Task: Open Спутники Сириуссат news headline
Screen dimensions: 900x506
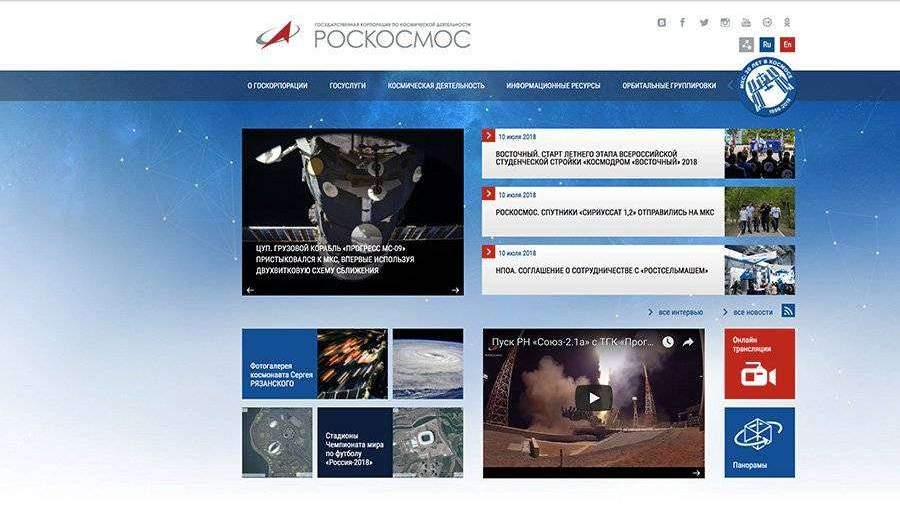Action: point(604,212)
